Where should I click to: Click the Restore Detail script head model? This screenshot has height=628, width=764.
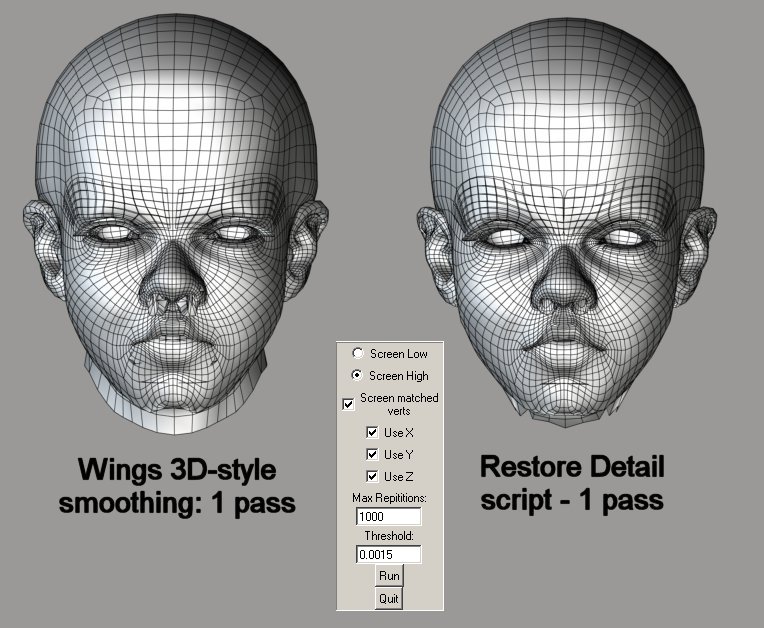(567, 222)
